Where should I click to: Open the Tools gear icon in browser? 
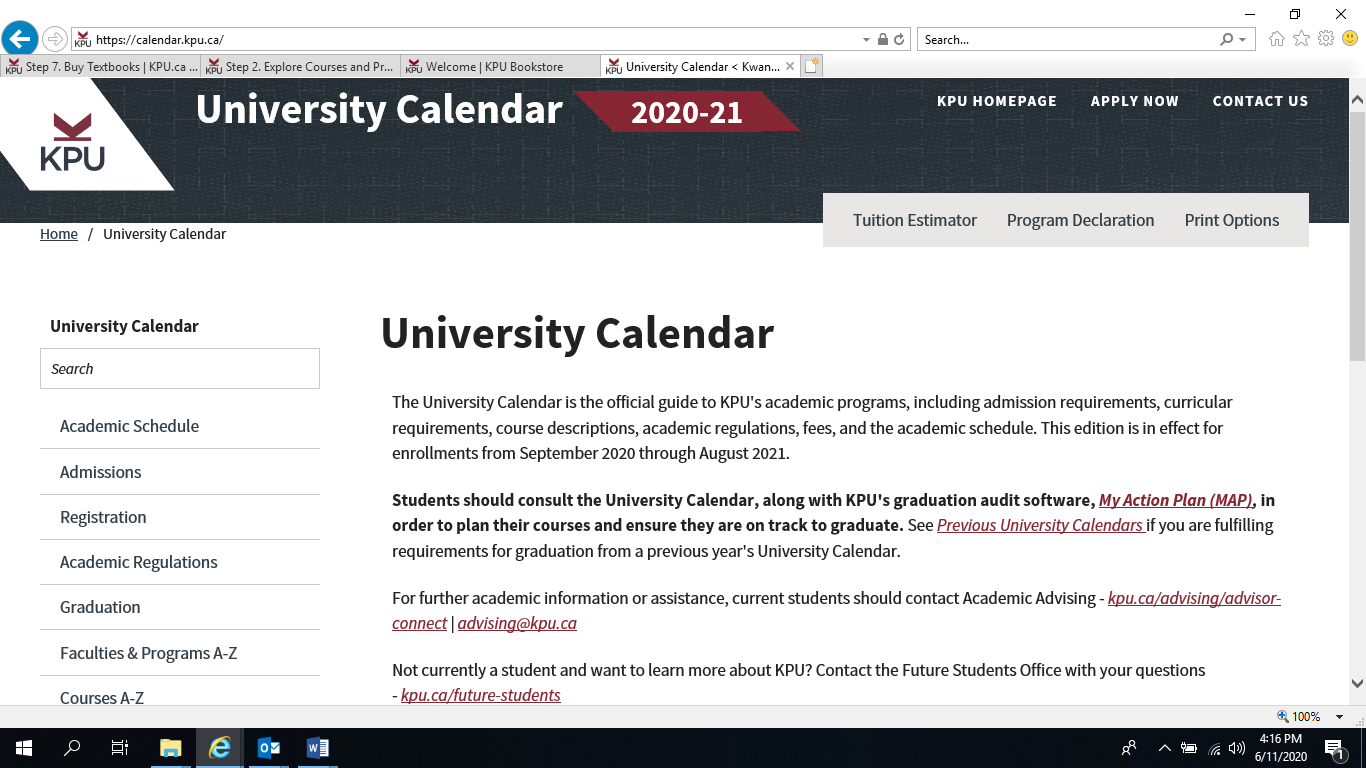[x=1326, y=39]
